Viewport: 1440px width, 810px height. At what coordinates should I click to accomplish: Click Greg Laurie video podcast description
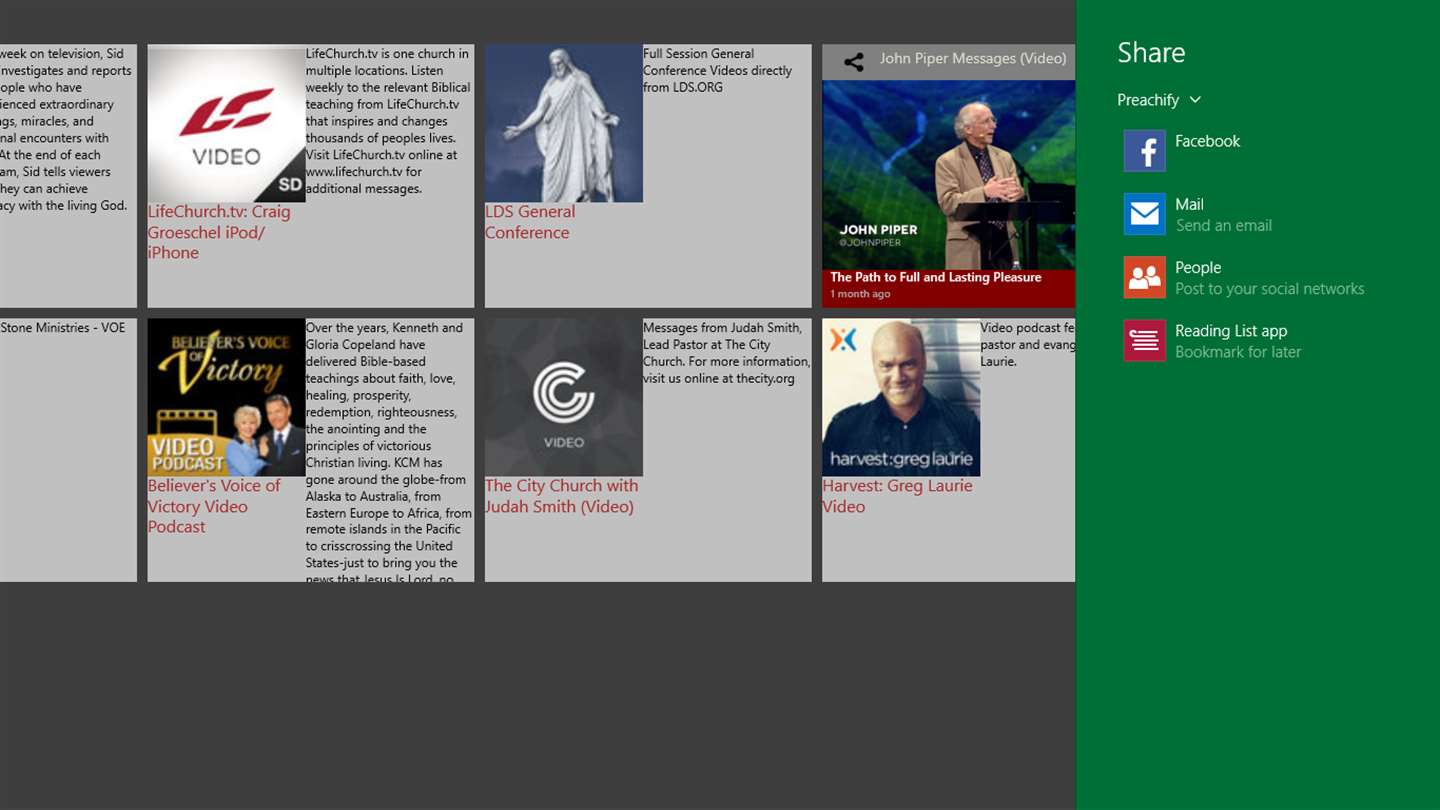[x=1027, y=344]
